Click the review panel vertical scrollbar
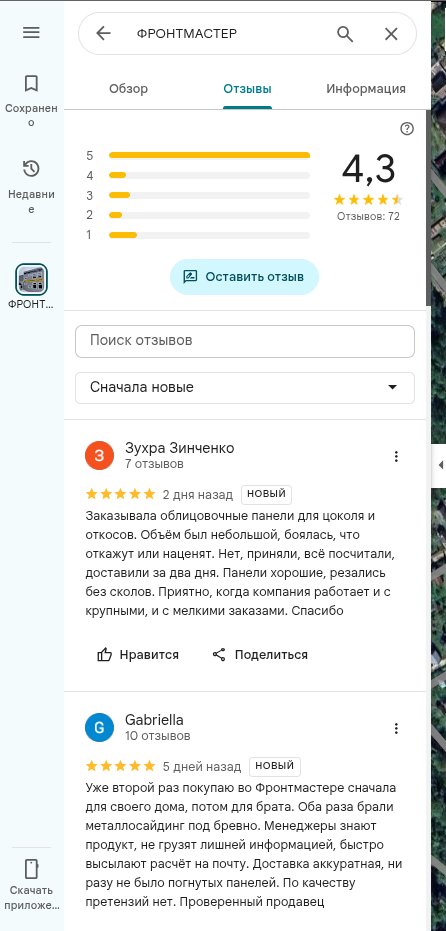The height and width of the screenshot is (931, 446). coord(428,207)
